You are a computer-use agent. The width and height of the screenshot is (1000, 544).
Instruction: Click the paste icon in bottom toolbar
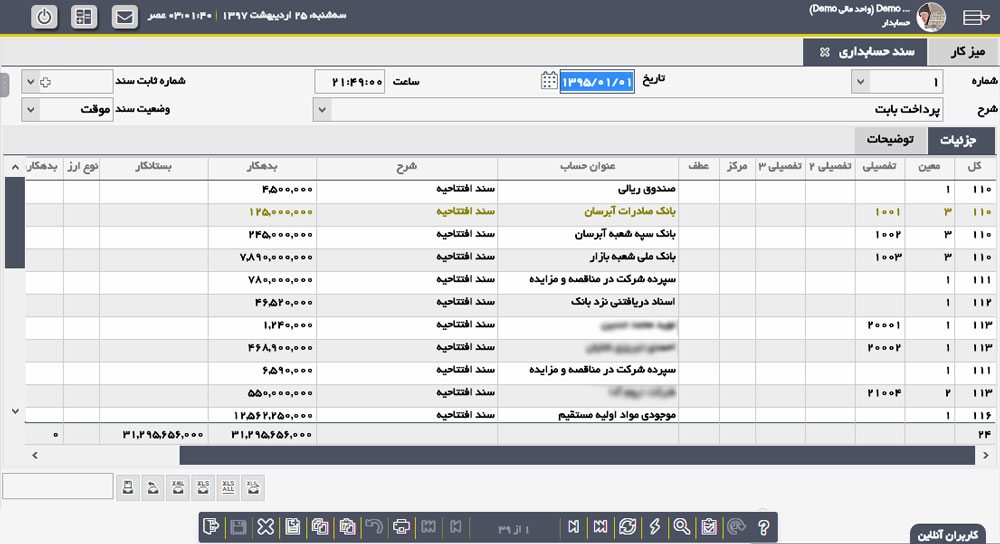[348, 527]
